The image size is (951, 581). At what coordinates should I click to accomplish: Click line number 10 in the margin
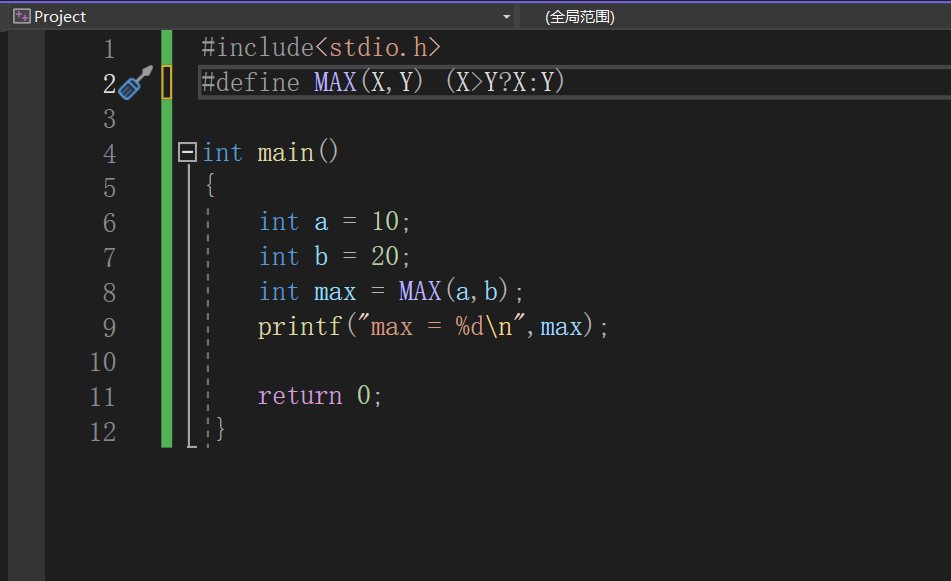[102, 362]
